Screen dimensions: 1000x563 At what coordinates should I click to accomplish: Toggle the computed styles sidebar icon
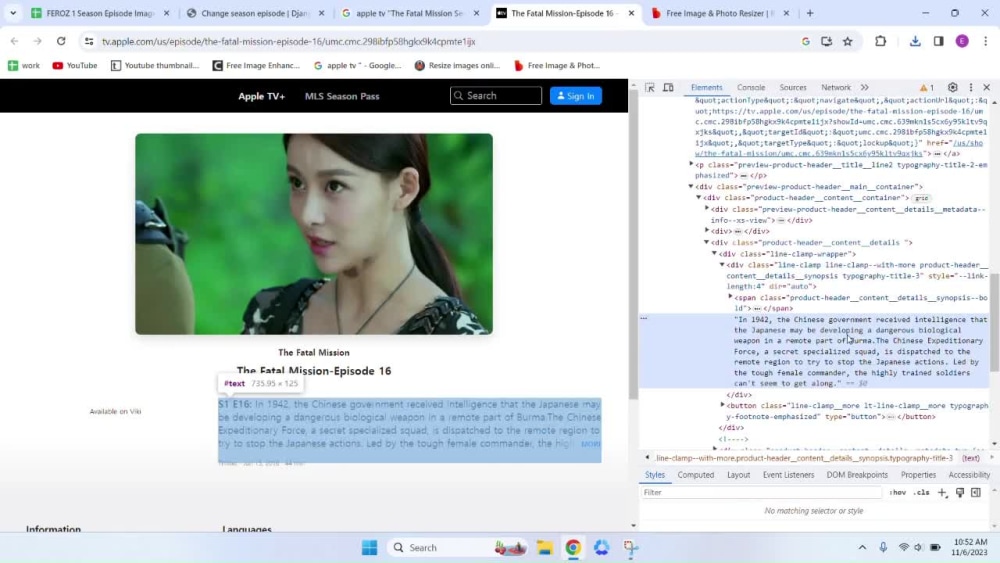click(x=976, y=492)
